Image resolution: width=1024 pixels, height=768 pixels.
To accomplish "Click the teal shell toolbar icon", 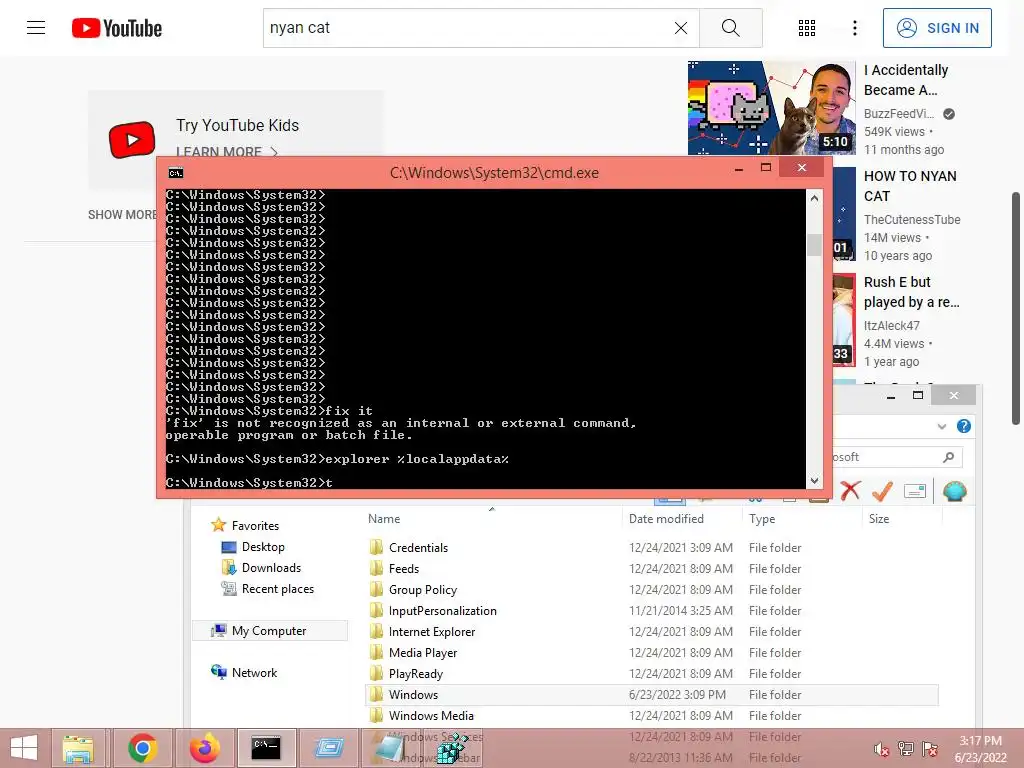I will (954, 490).
